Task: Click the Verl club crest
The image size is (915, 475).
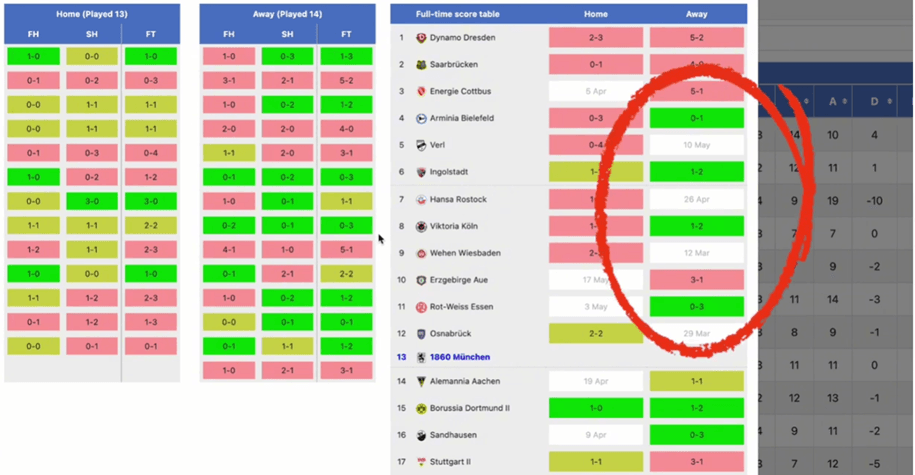Action: coord(421,145)
